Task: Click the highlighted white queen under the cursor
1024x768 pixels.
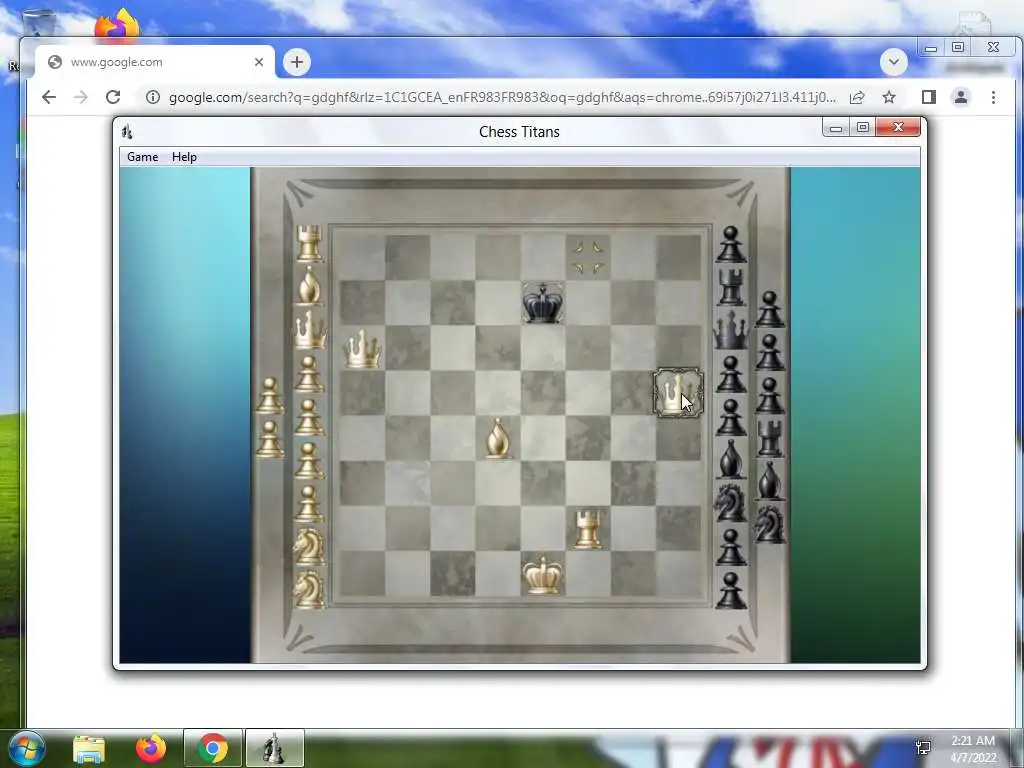Action: click(679, 392)
